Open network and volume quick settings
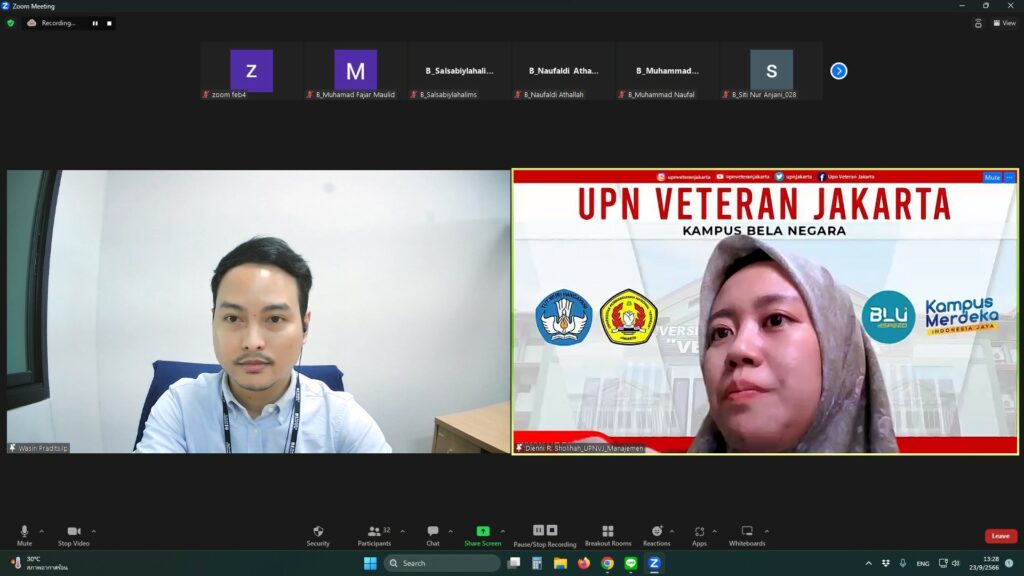Image resolution: width=1024 pixels, height=576 pixels. (949, 563)
